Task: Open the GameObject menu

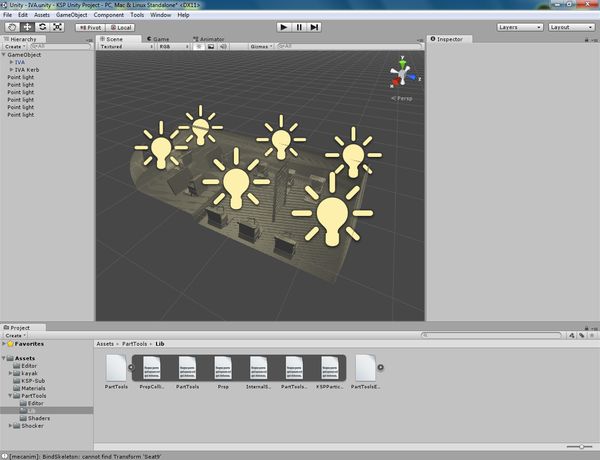Action: click(x=71, y=15)
